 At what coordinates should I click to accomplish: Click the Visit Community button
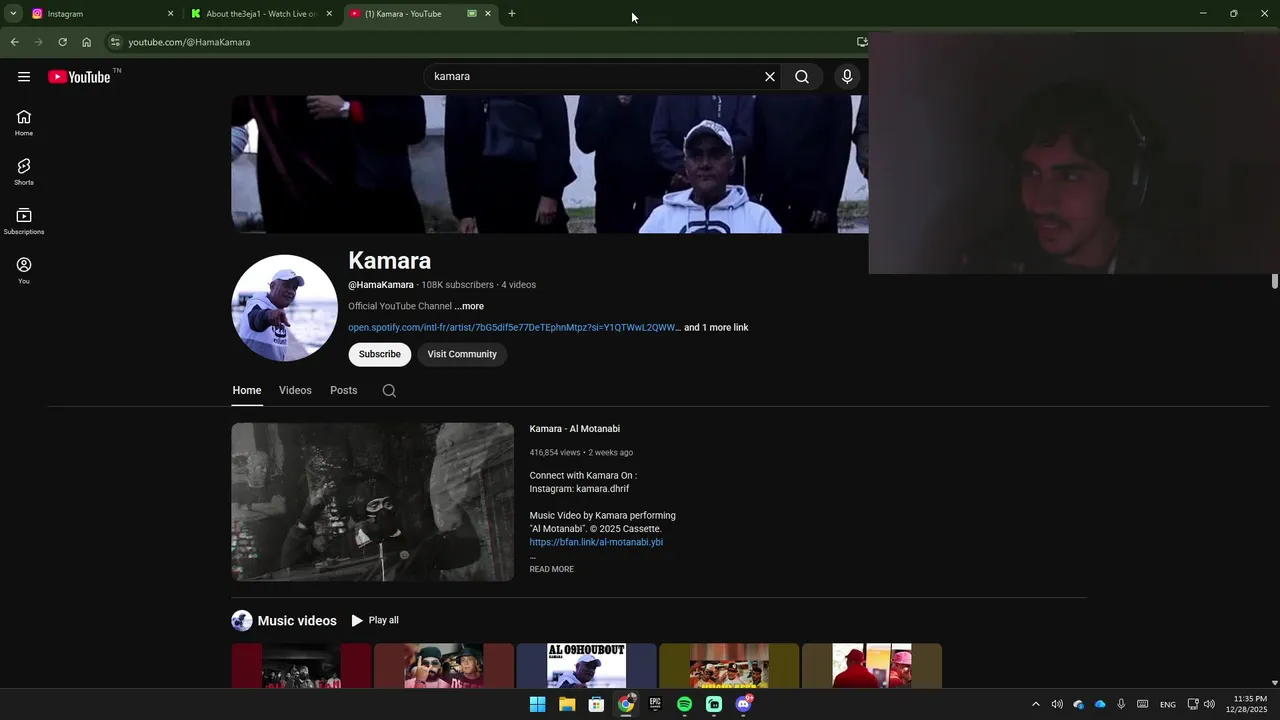(462, 354)
